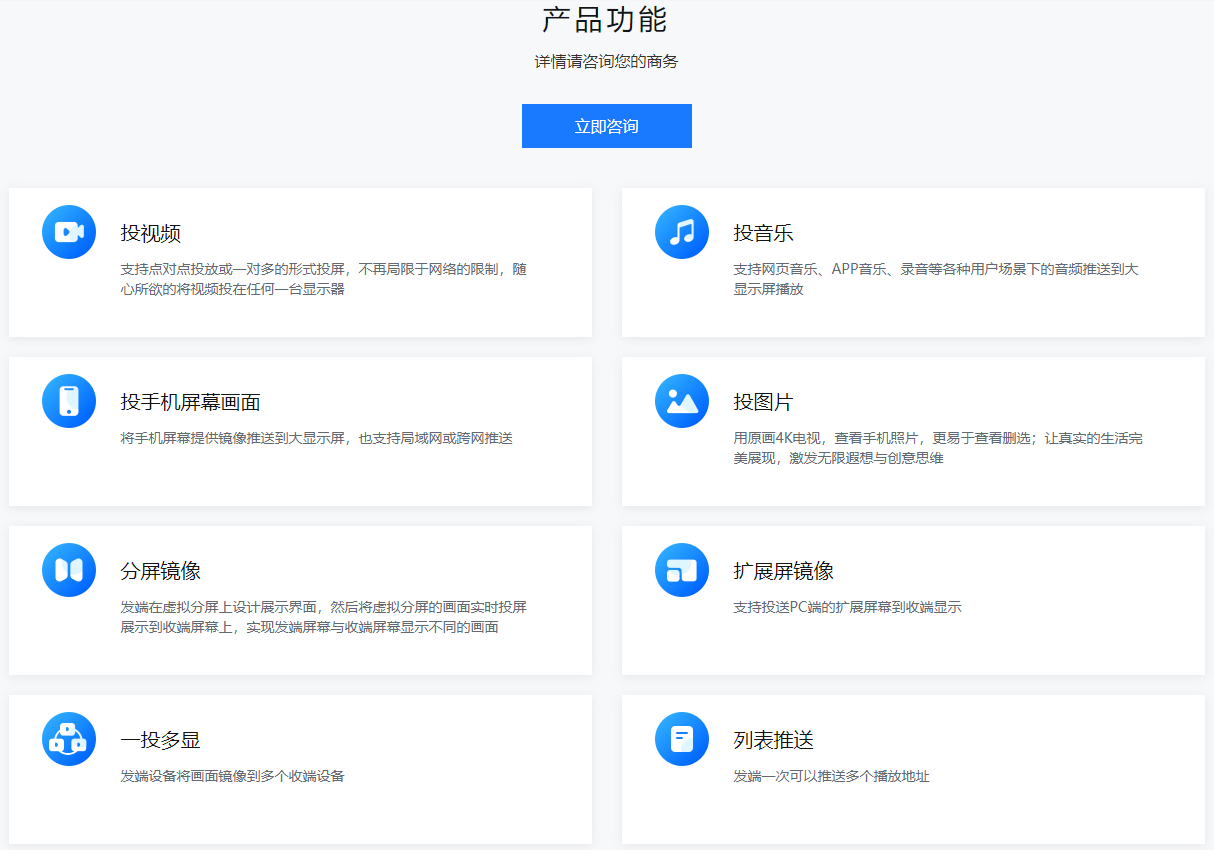The width and height of the screenshot is (1214, 850).
Task: Click the 投图片 description about 4K电视
Action: (x=938, y=448)
